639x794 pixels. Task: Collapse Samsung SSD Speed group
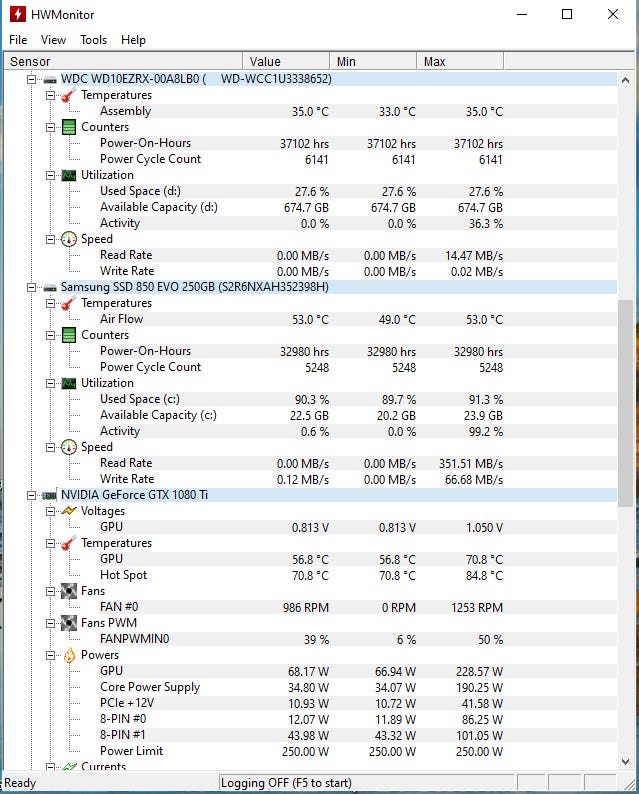pos(51,447)
